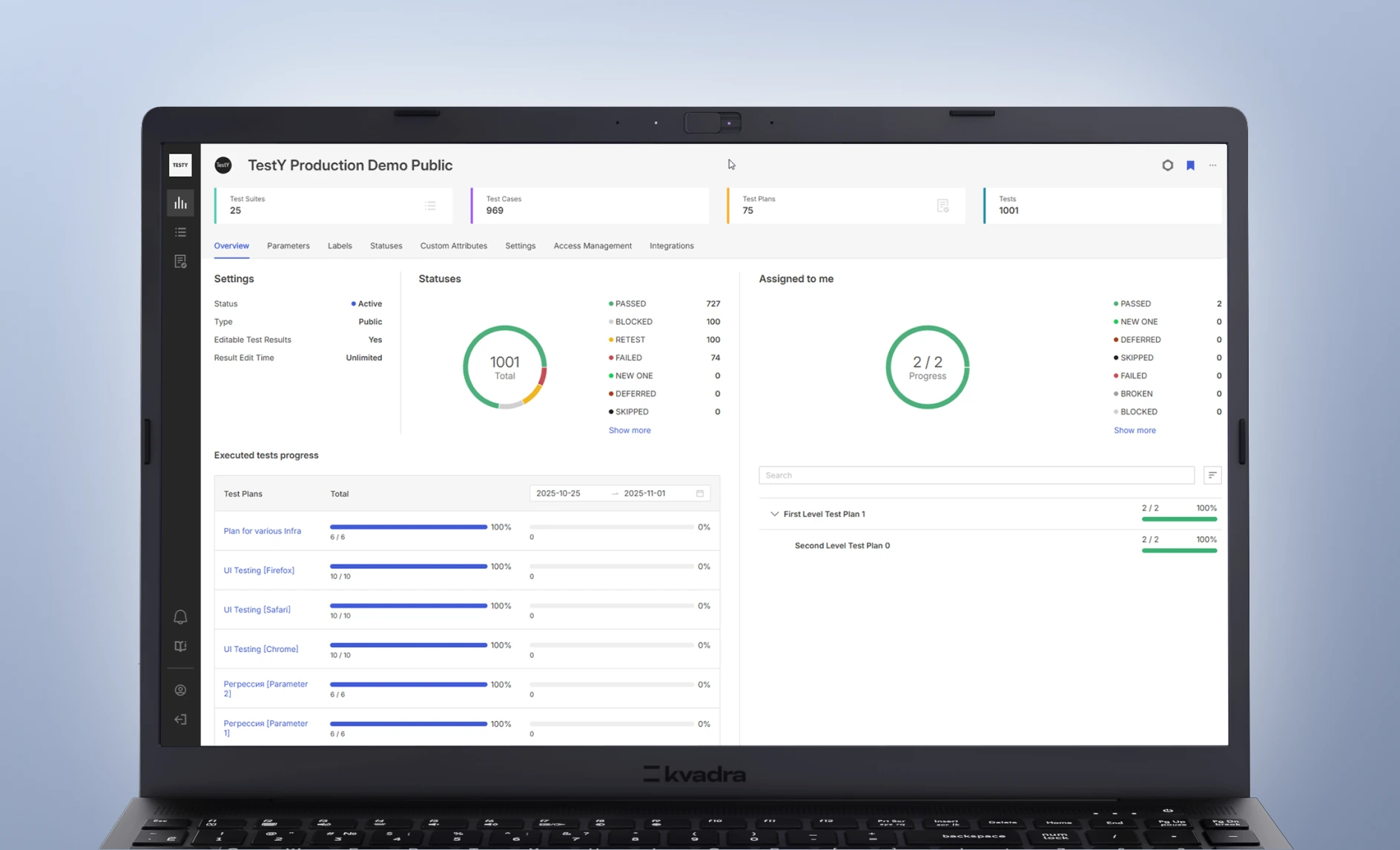Viewport: 1400px width, 850px height.
Task: Switch to the Access Management tab
Action: coord(592,246)
